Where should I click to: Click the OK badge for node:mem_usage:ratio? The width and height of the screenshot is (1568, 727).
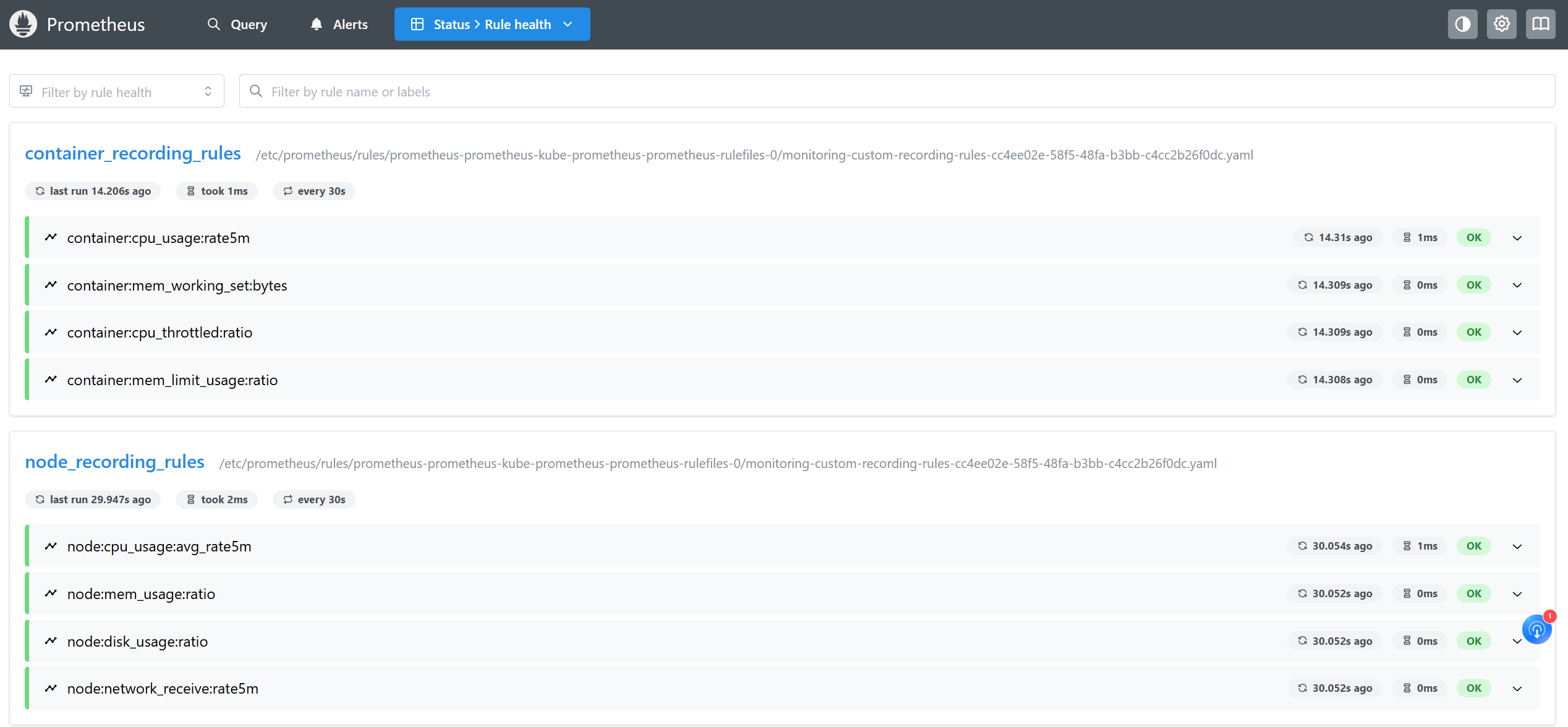pos(1474,593)
